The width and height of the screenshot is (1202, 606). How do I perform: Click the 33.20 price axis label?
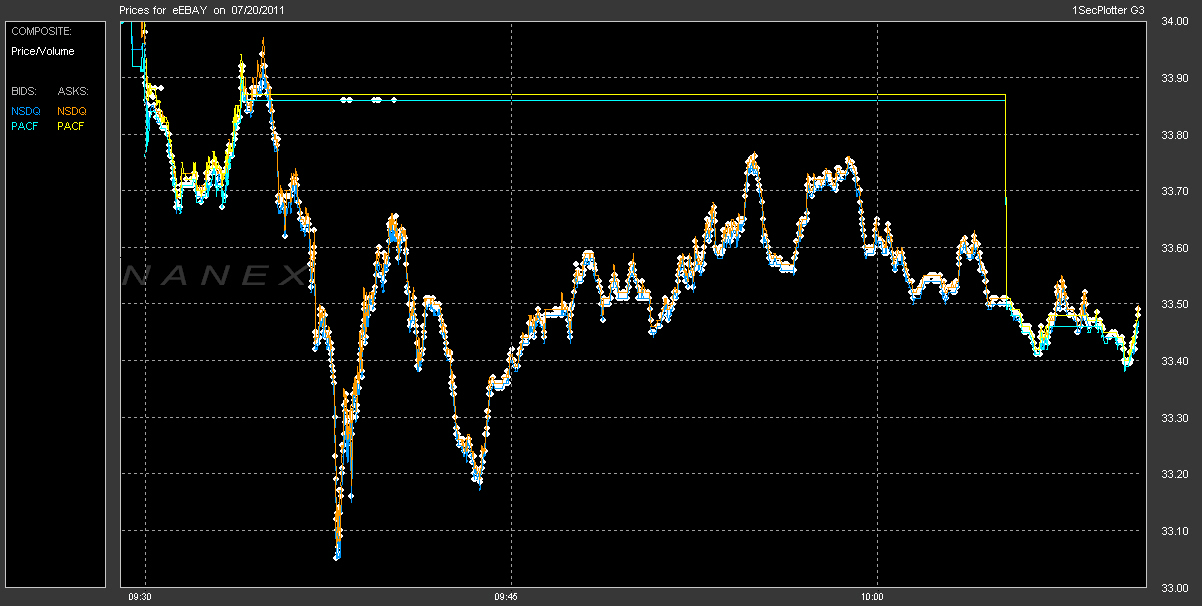[x=1175, y=474]
